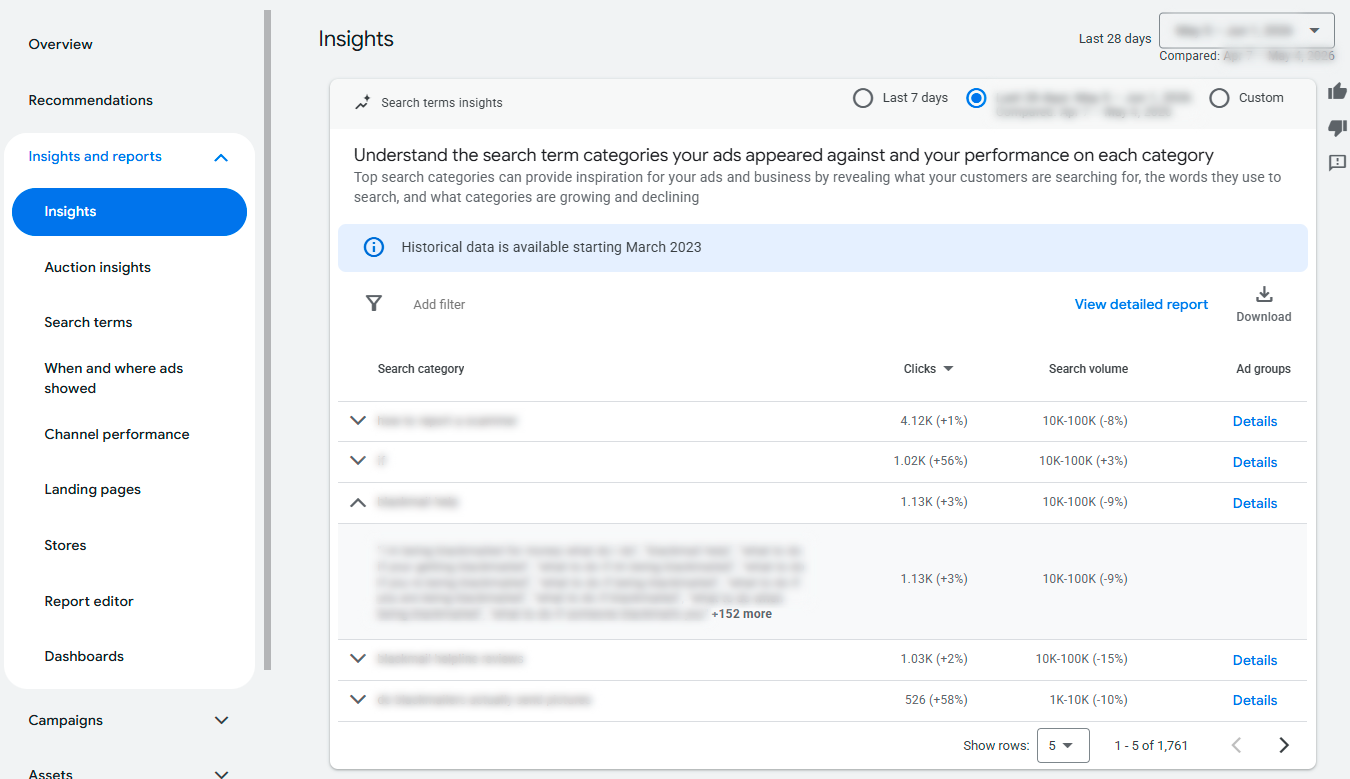Open Recommendations in the sidebar
The height and width of the screenshot is (779, 1350).
point(91,100)
